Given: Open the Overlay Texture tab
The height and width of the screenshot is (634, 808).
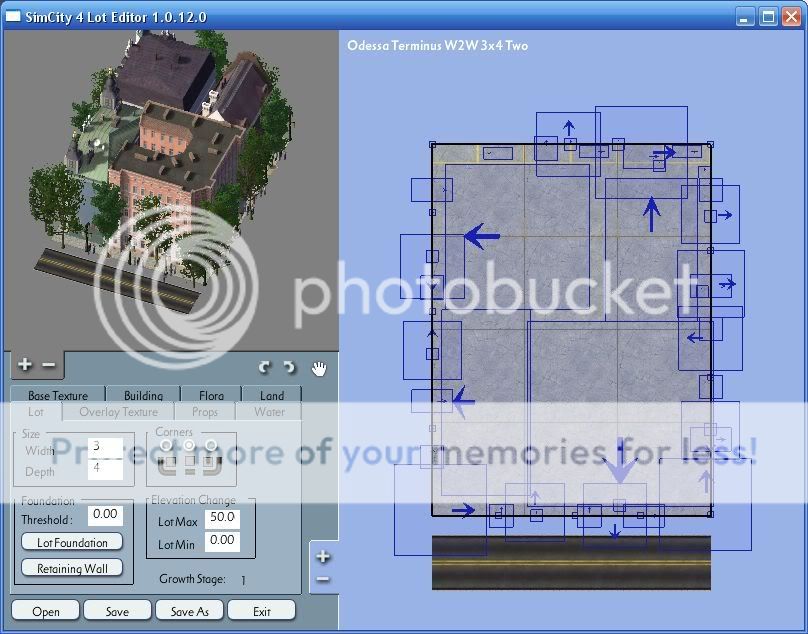Looking at the screenshot, I should point(119,412).
